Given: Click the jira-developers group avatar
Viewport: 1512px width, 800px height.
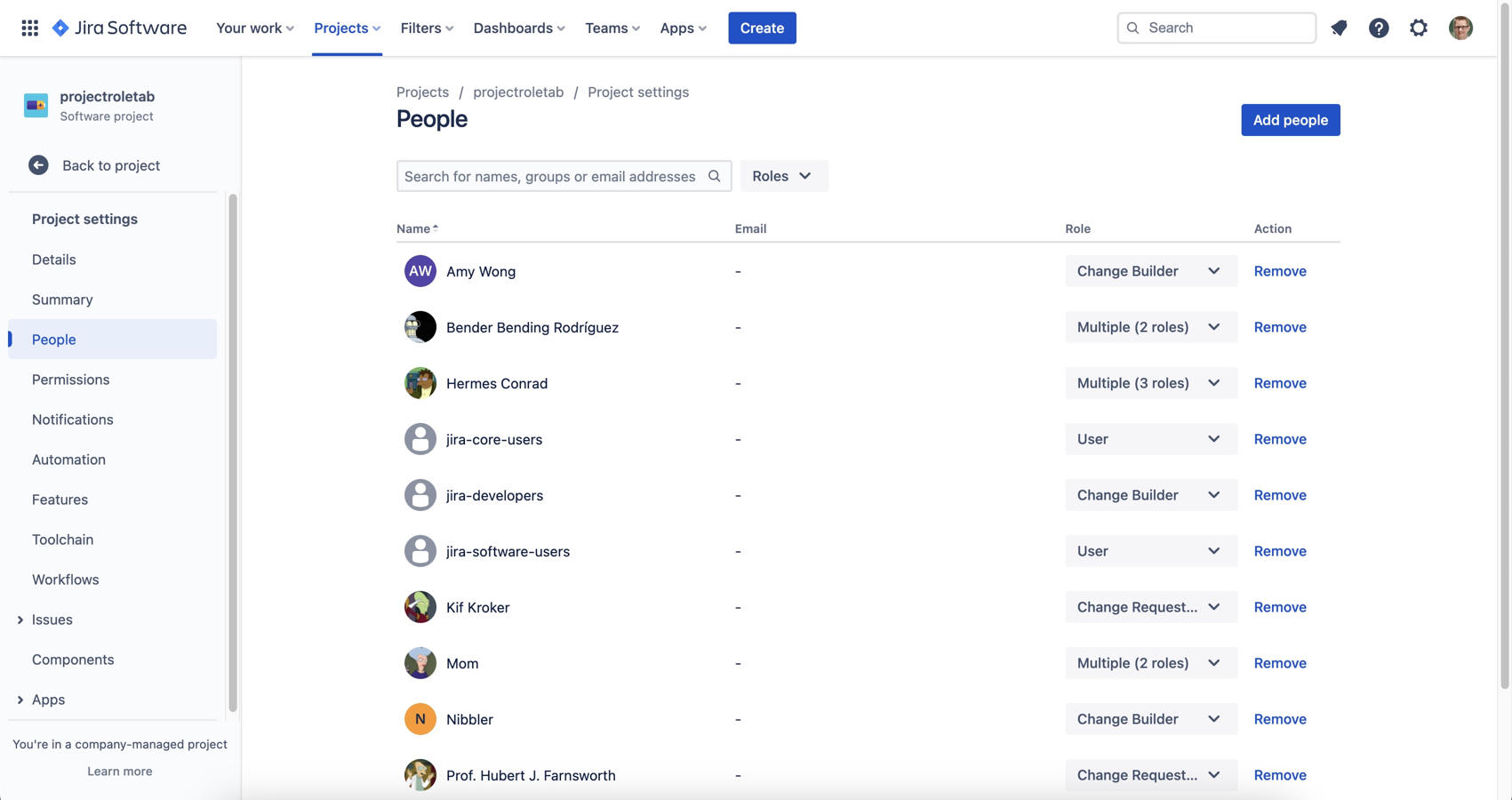Looking at the screenshot, I should [420, 495].
